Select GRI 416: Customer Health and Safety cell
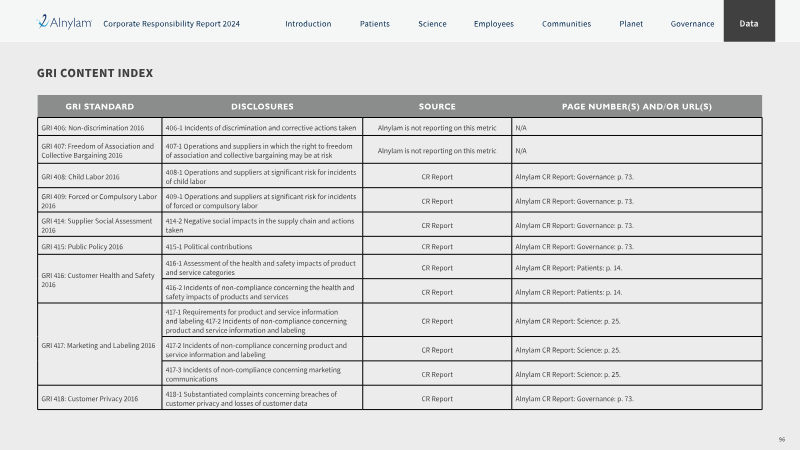 [99, 279]
